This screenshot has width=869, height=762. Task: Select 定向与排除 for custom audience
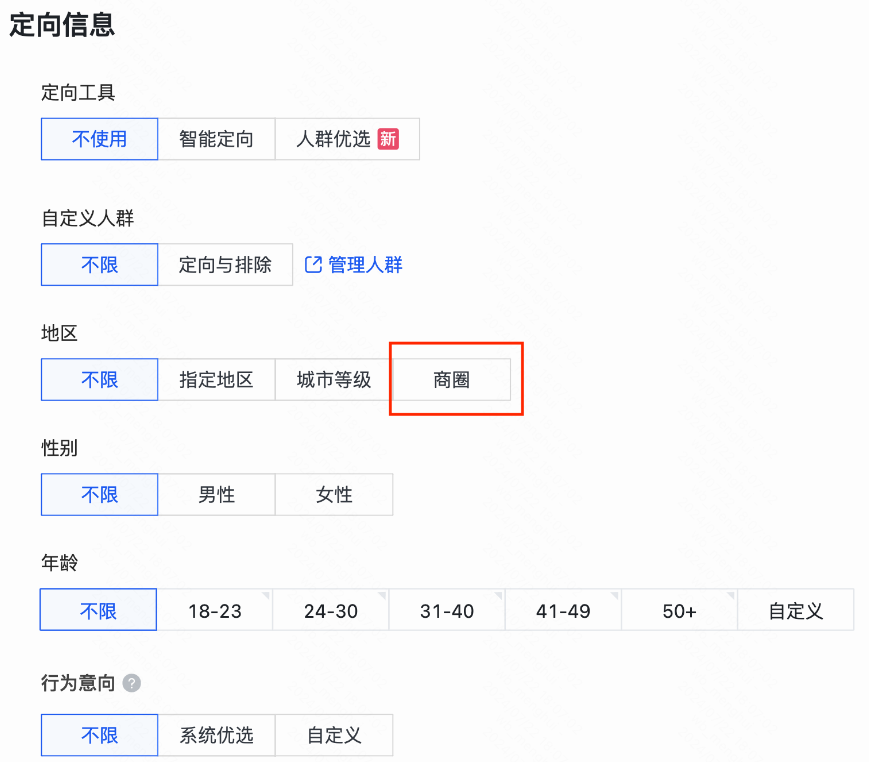tap(227, 264)
